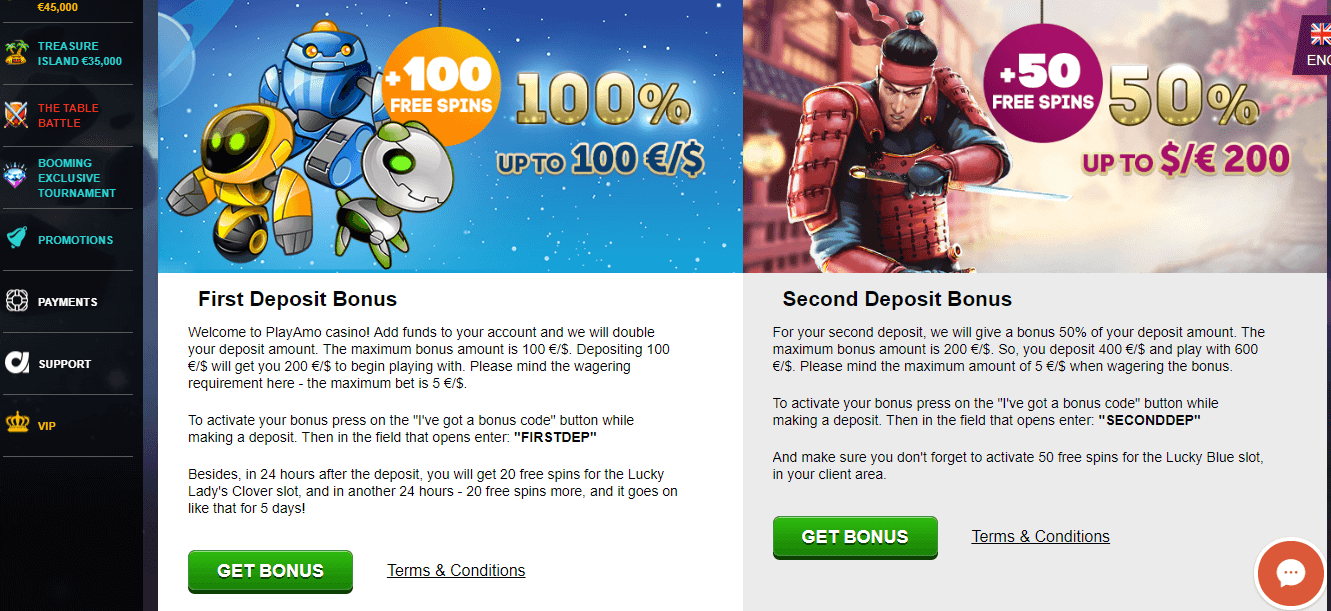Click the samurai 50% bonus banner
This screenshot has height=611, width=1331.
pyautogui.click(x=1037, y=136)
